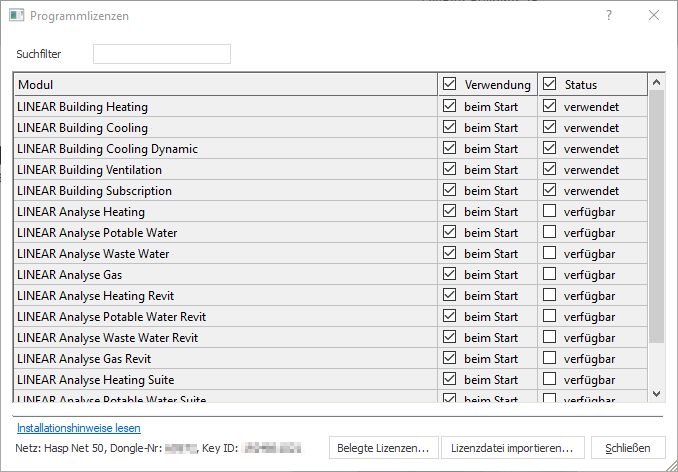Click the scroll down arrow of the list

656,393
